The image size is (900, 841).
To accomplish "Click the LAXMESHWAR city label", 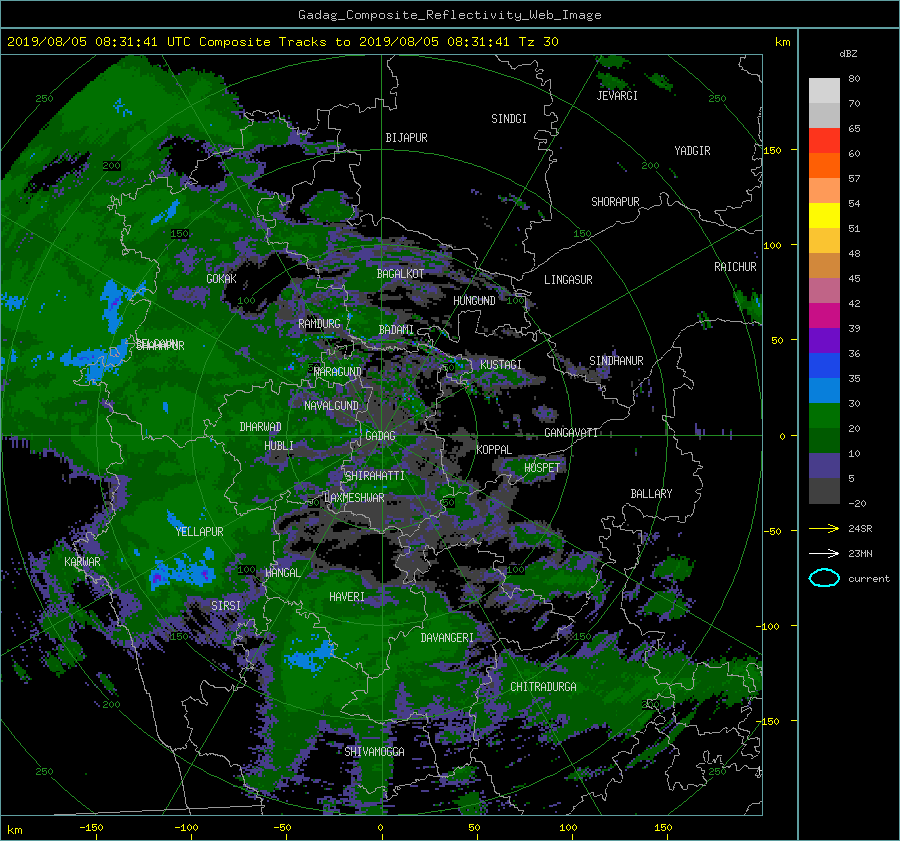I will pyautogui.click(x=354, y=498).
